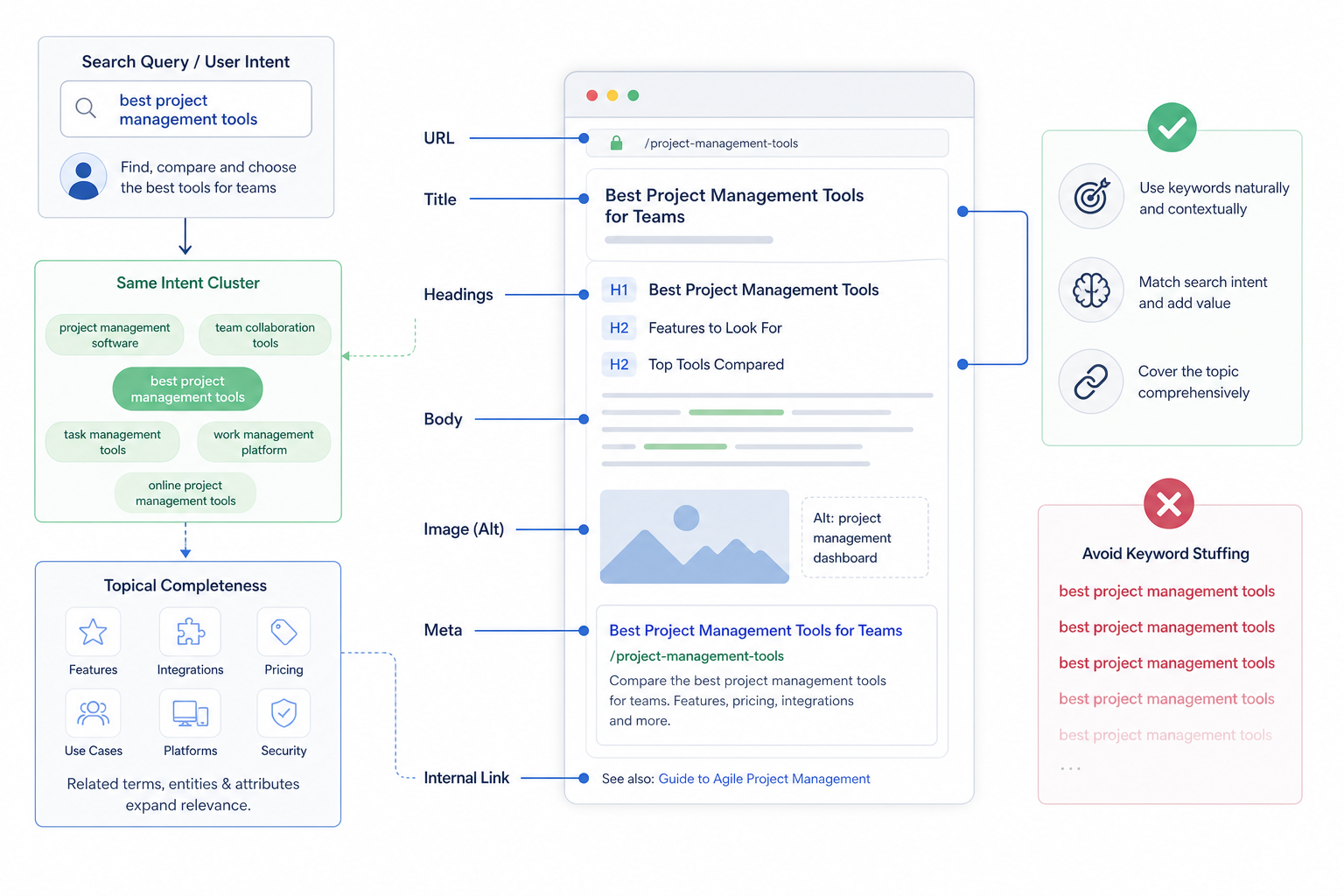Click the Pricing tag icon

point(283,632)
